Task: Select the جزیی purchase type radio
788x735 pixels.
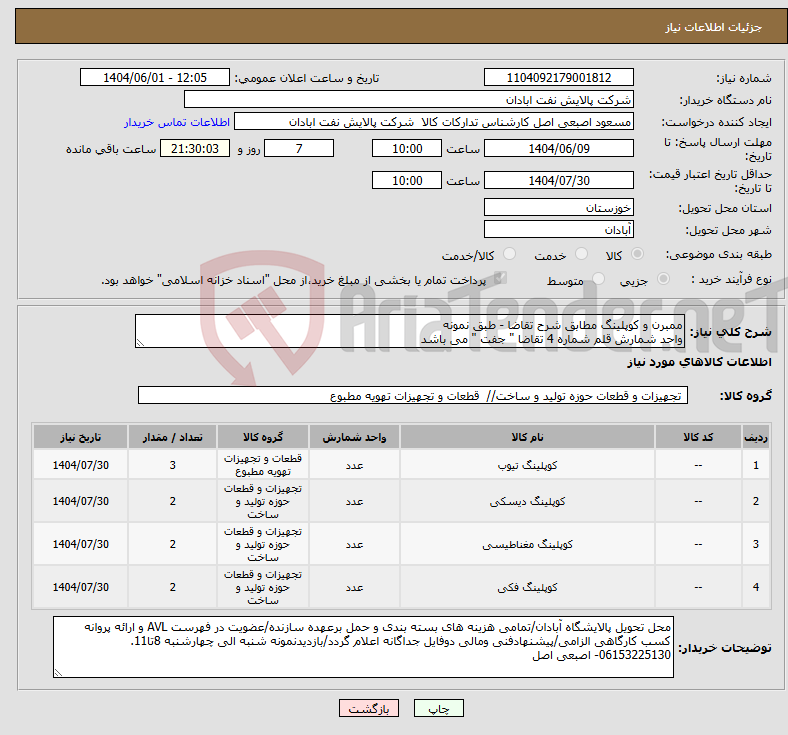Action: click(x=663, y=279)
